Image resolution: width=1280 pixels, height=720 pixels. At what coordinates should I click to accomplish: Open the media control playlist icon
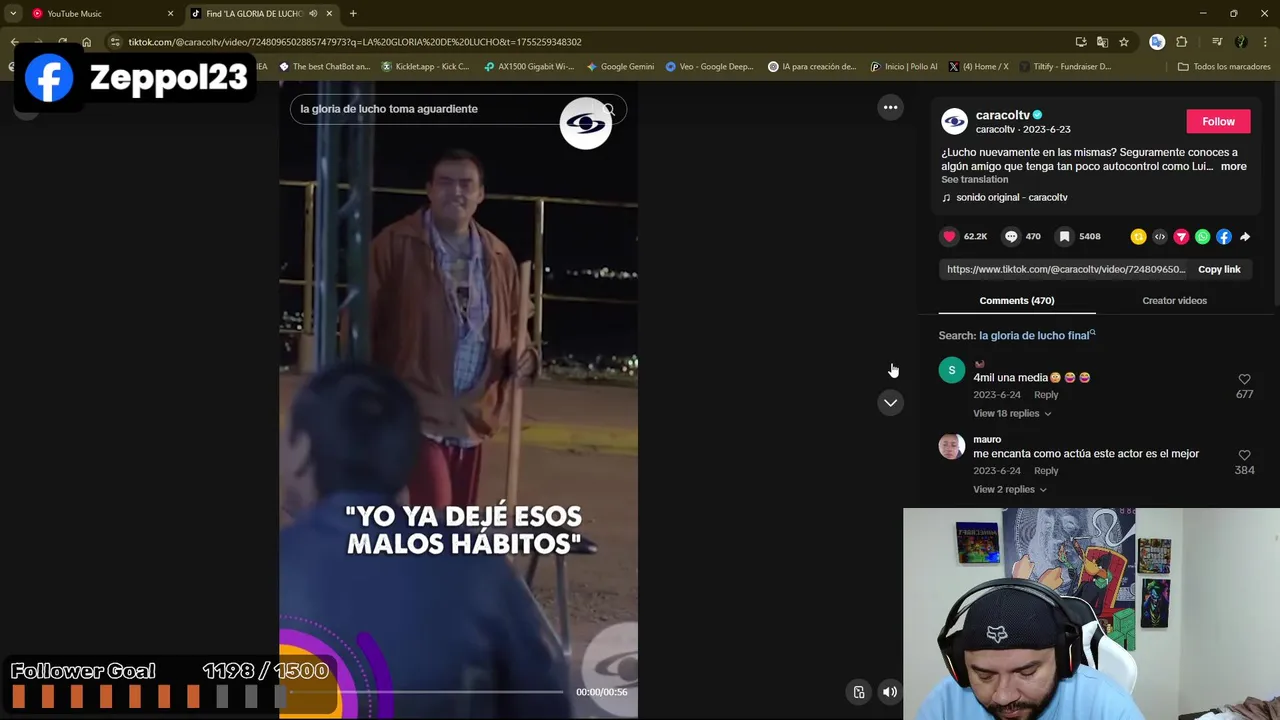pyautogui.click(x=1217, y=42)
